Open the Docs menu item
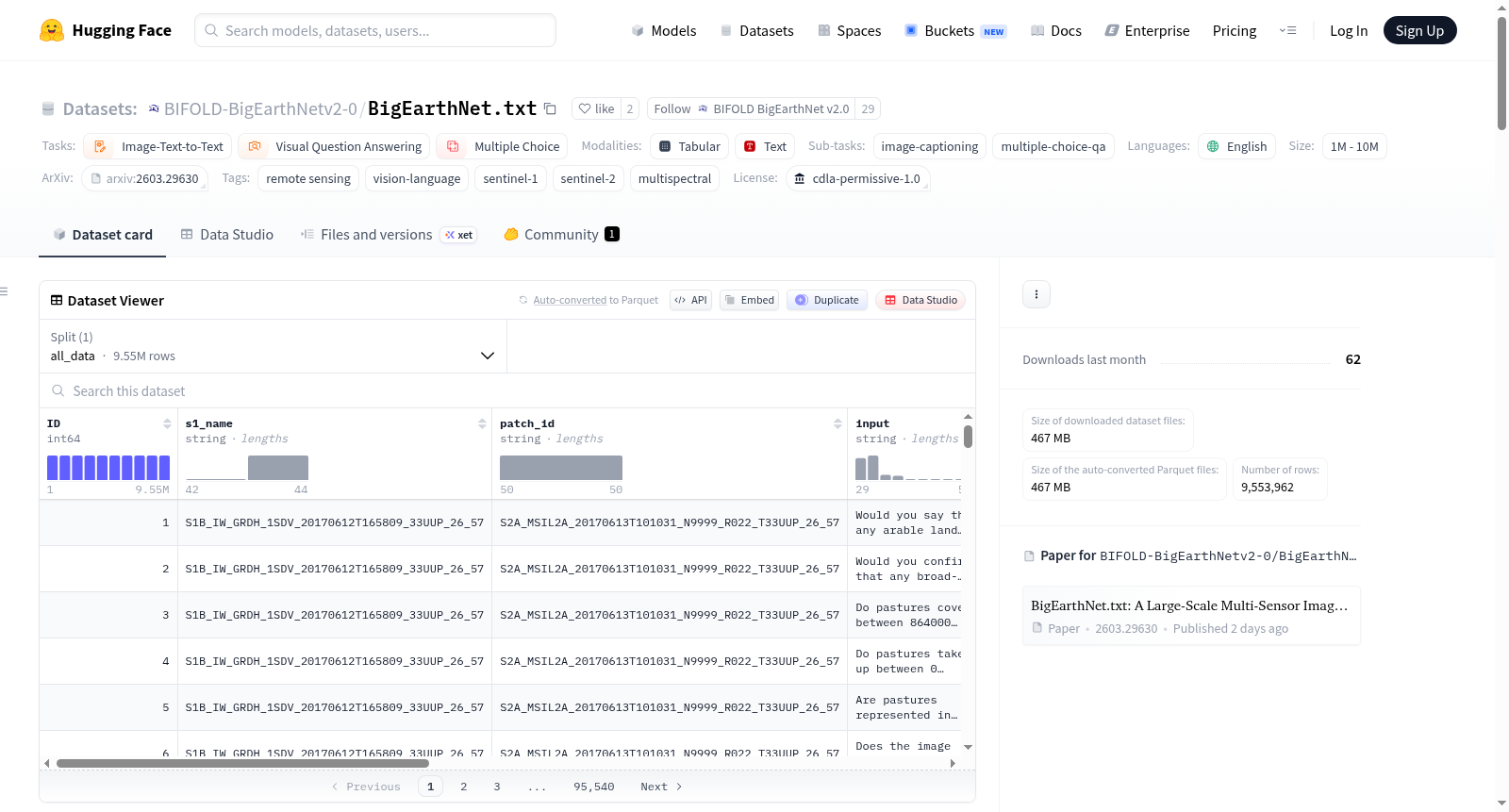 [1056, 30]
